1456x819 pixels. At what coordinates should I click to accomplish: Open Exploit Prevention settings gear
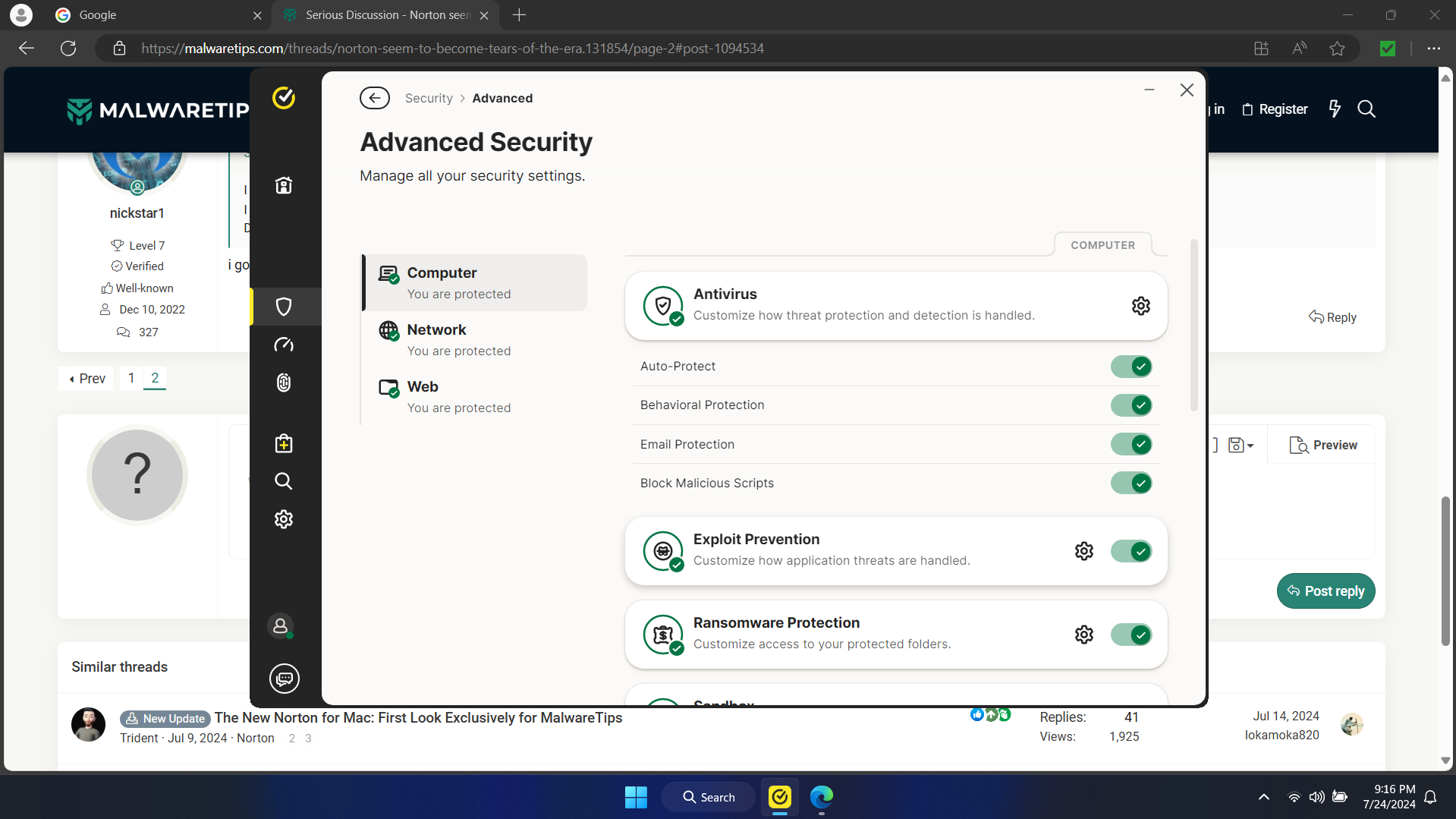1084,551
